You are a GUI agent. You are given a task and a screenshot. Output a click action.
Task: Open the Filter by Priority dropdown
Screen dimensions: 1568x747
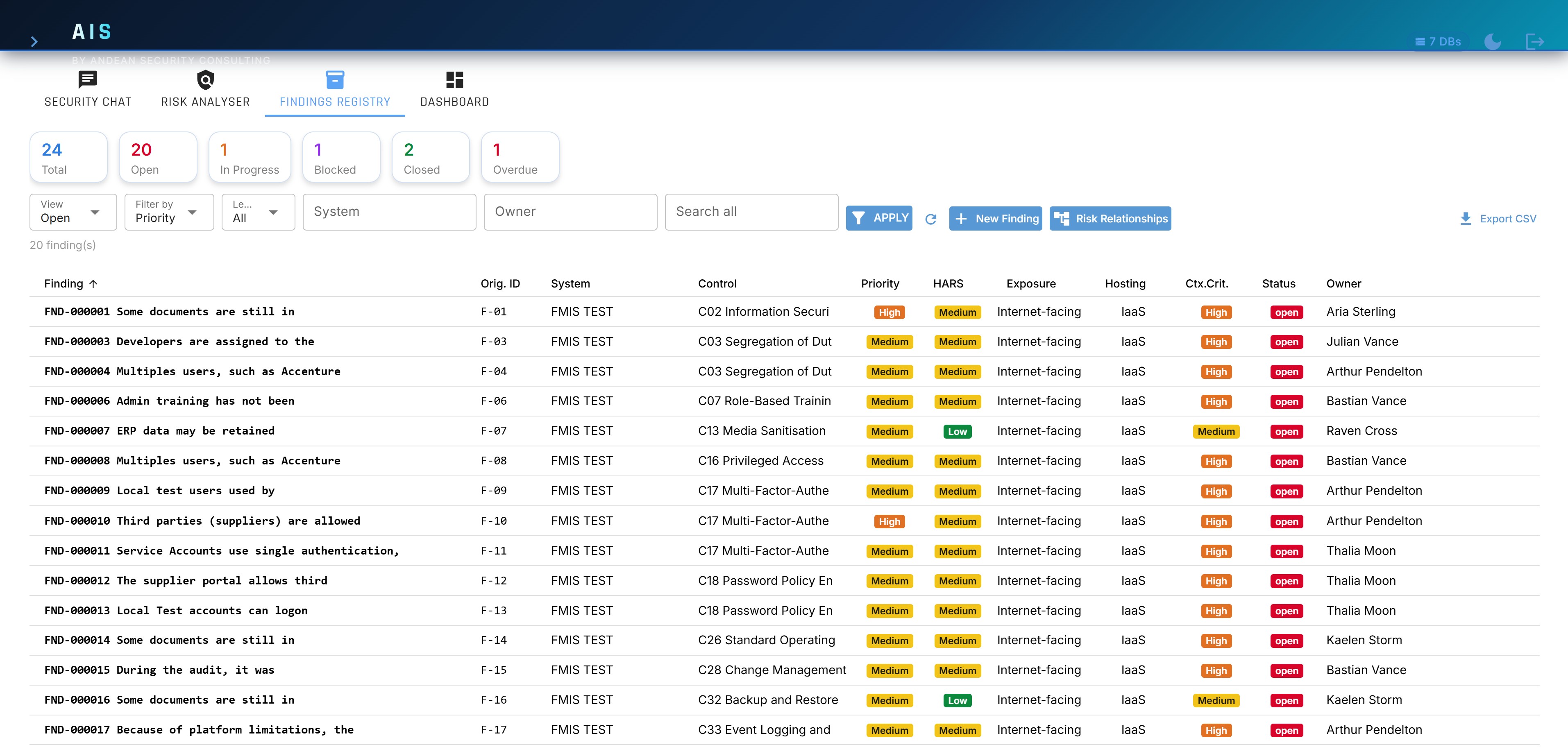click(x=169, y=212)
